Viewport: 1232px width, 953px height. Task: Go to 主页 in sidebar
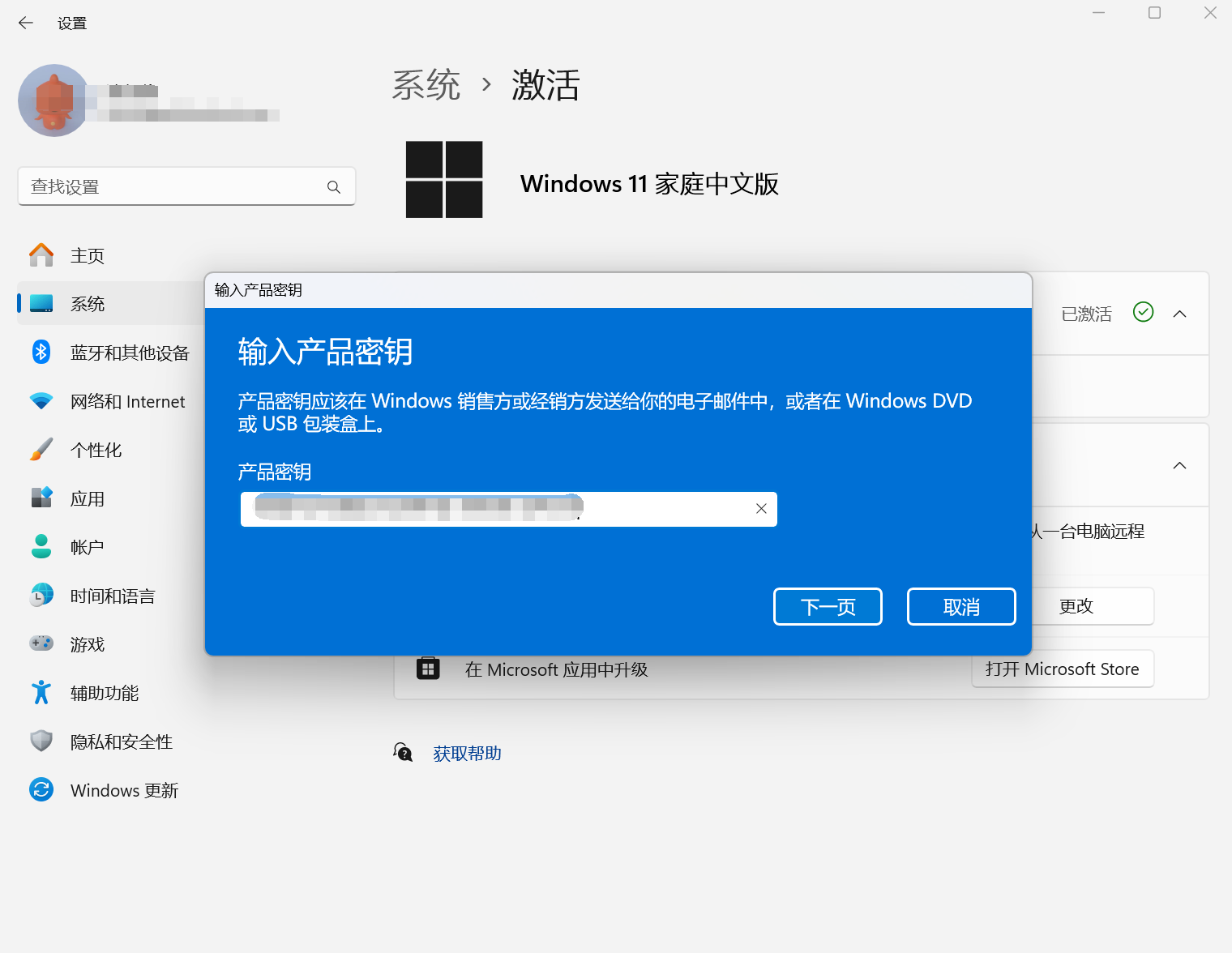88,256
